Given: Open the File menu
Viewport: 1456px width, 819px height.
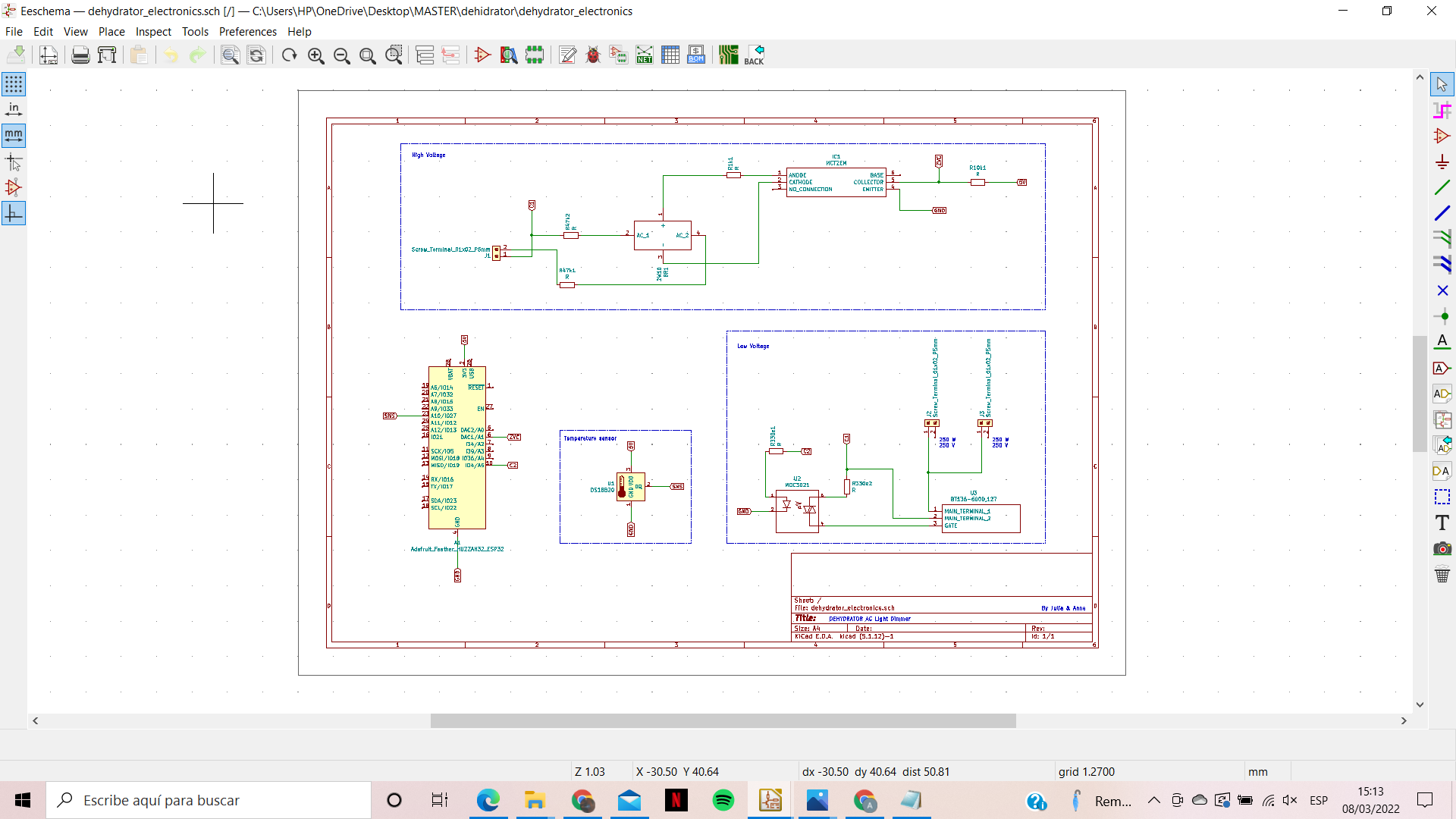Looking at the screenshot, I should [14, 31].
